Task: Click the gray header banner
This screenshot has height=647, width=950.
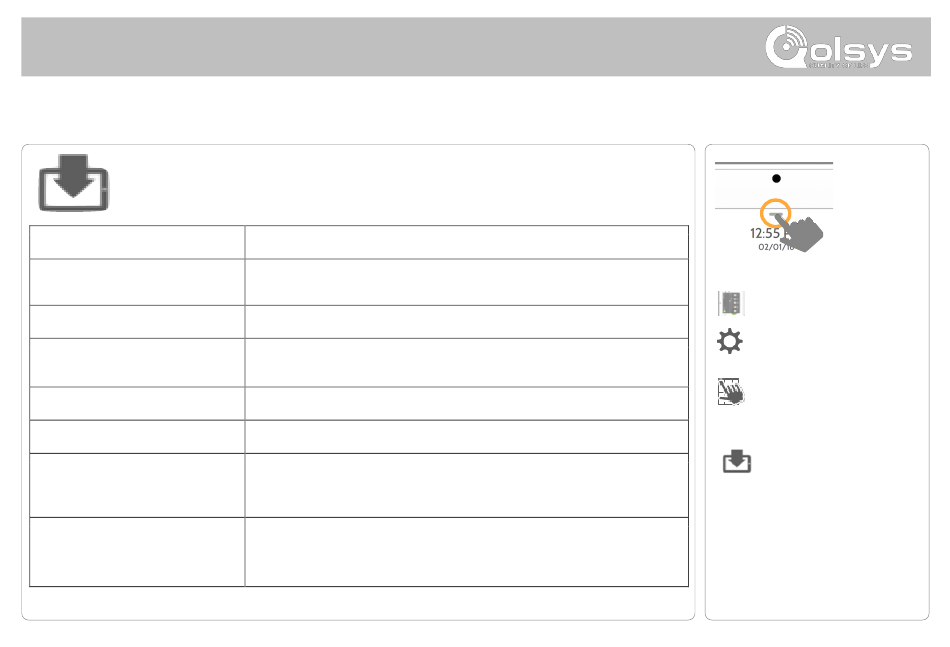Action: click(476, 47)
